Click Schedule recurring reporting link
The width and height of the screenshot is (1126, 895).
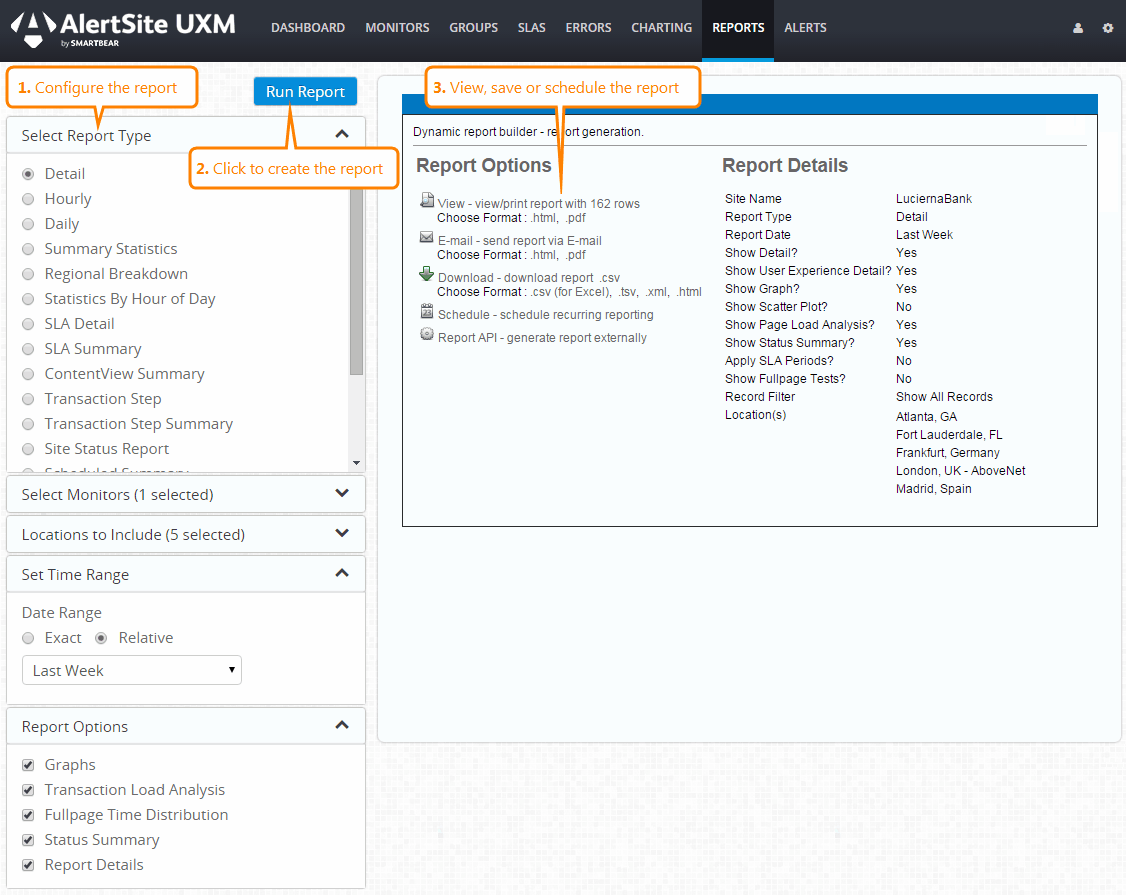pos(546,315)
